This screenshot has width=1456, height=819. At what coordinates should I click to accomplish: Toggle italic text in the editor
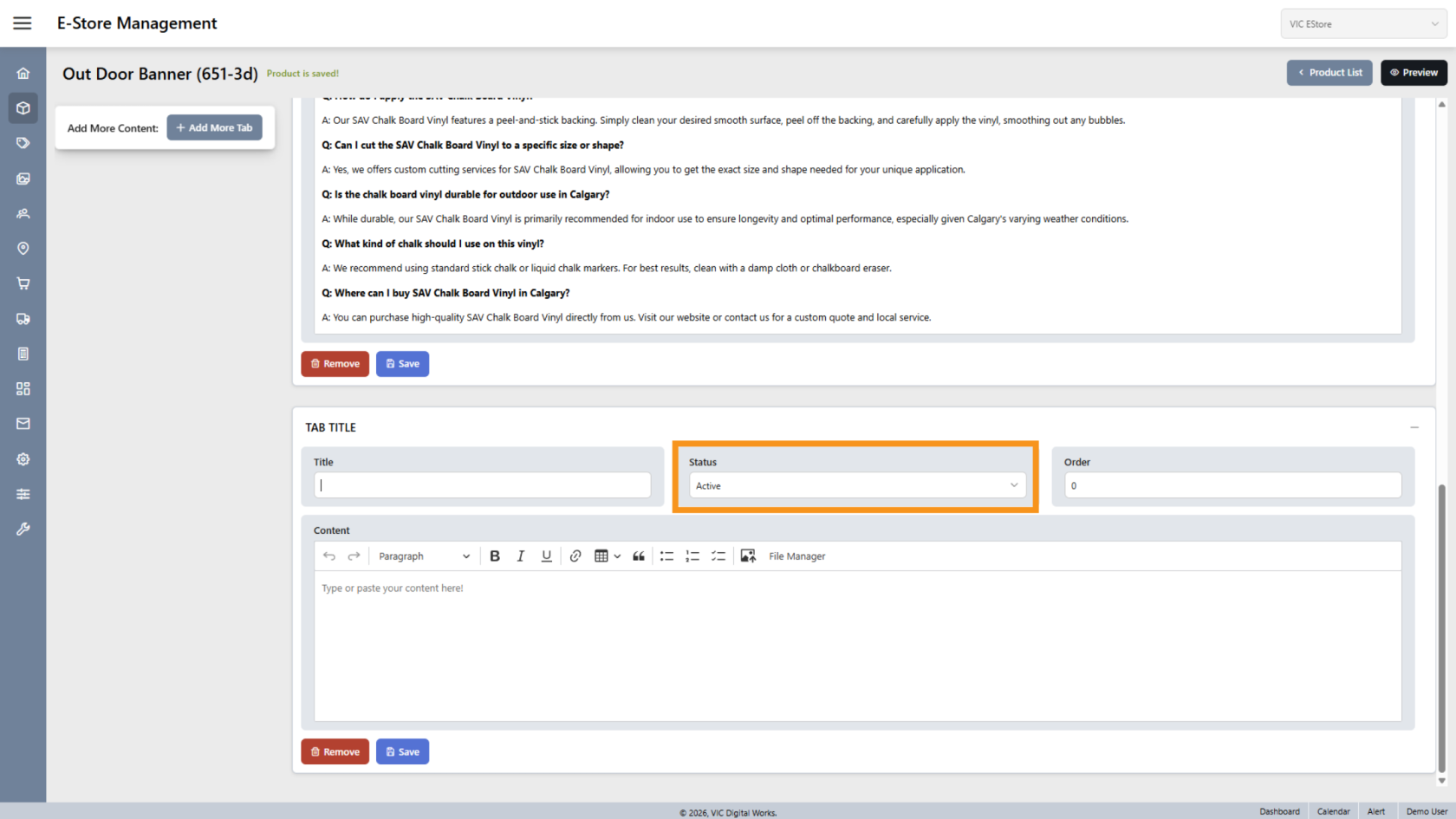(520, 556)
